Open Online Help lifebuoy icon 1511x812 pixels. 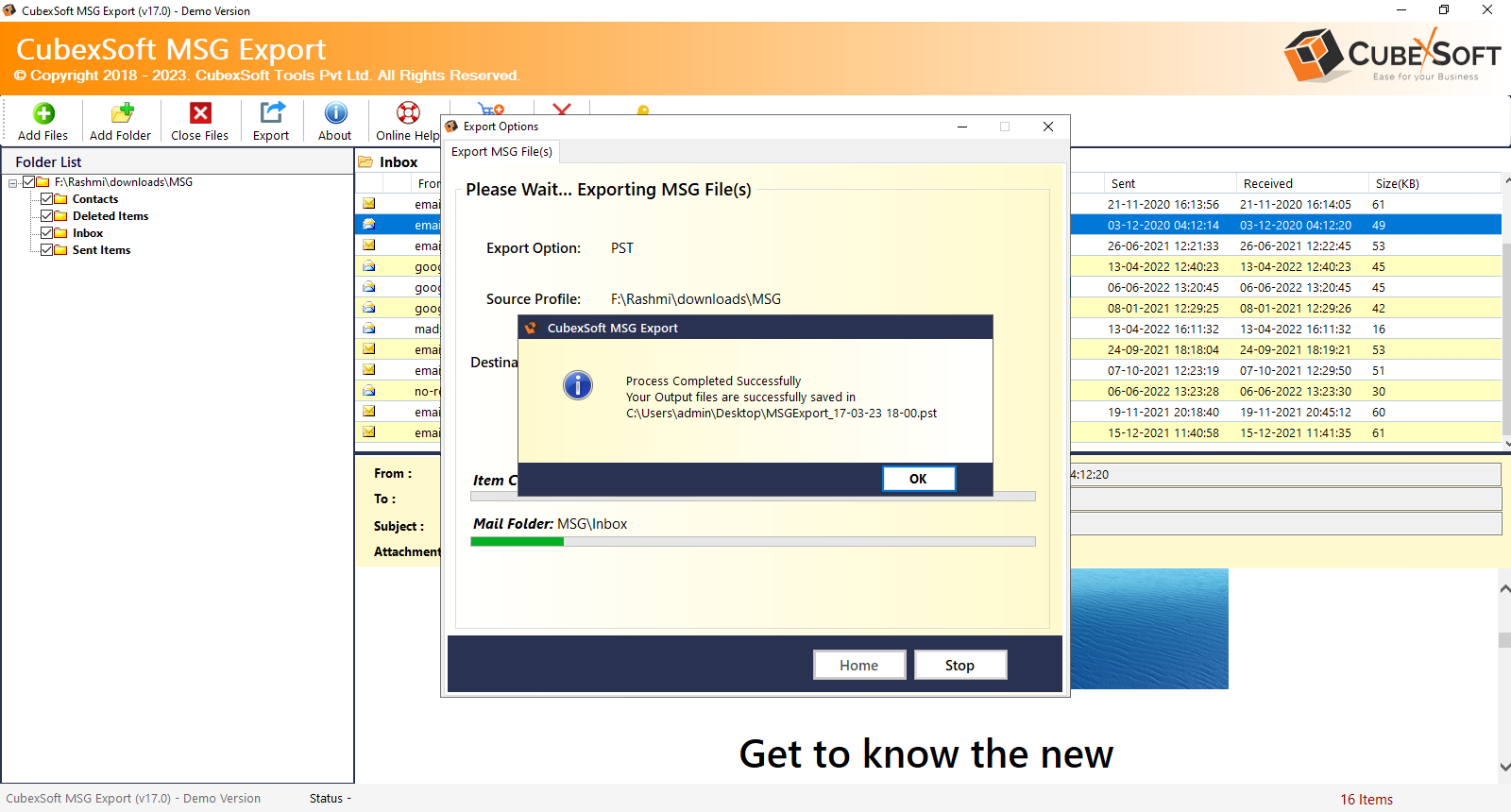(x=408, y=114)
